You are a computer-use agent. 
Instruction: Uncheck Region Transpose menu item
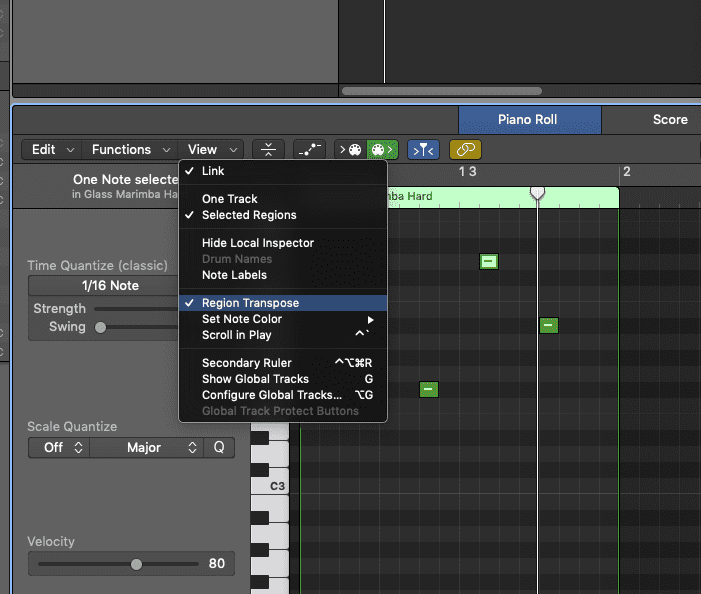(x=283, y=303)
